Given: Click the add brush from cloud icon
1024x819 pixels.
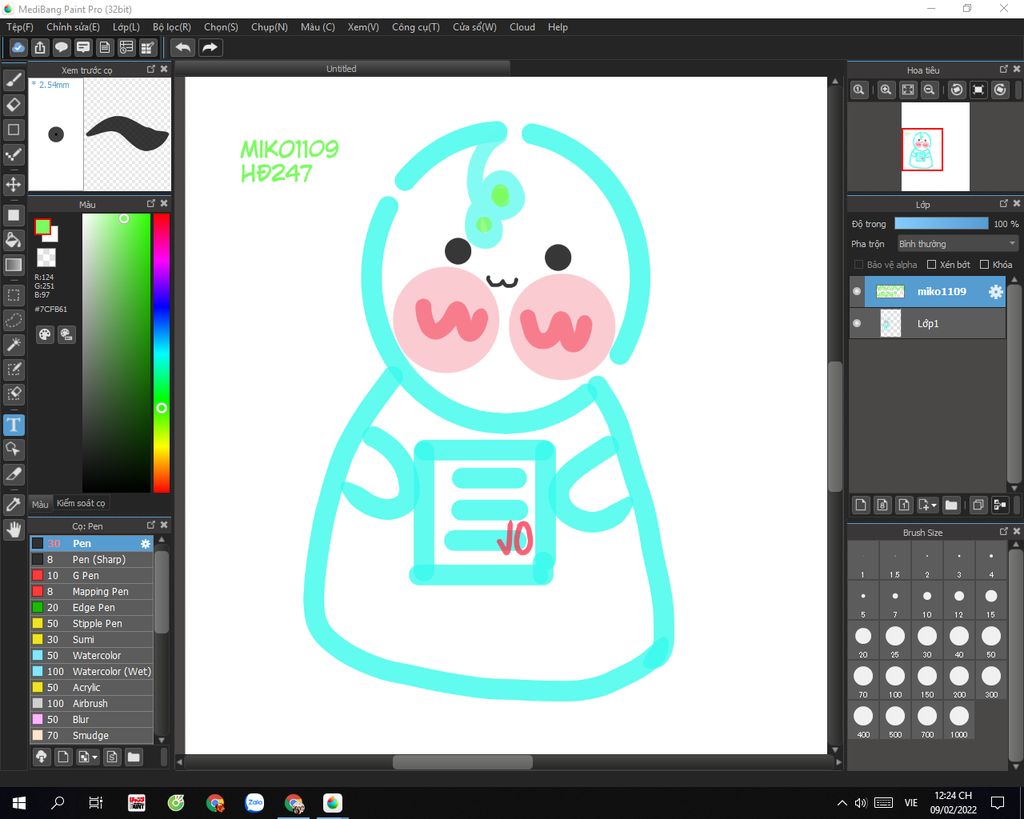Looking at the screenshot, I should point(41,757).
